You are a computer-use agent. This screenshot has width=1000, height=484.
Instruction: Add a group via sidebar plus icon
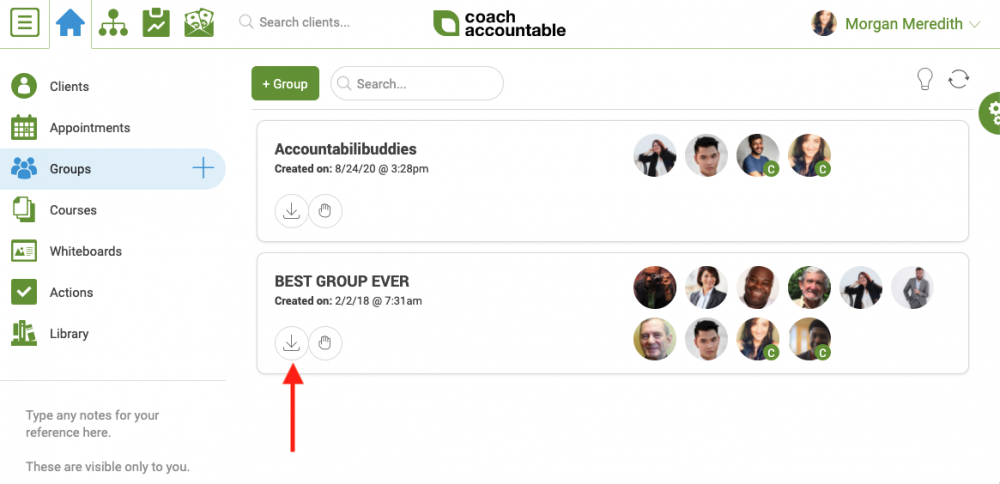click(x=203, y=169)
